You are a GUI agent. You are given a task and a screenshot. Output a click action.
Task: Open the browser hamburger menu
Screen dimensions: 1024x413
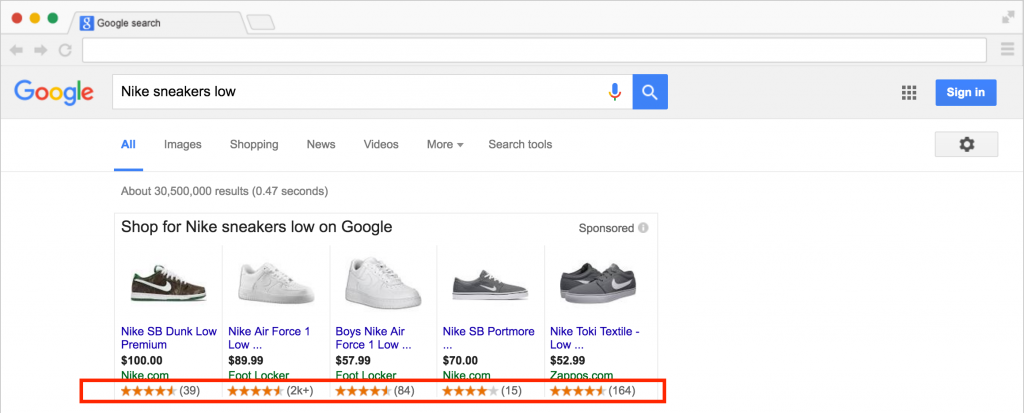pyautogui.click(x=1007, y=50)
